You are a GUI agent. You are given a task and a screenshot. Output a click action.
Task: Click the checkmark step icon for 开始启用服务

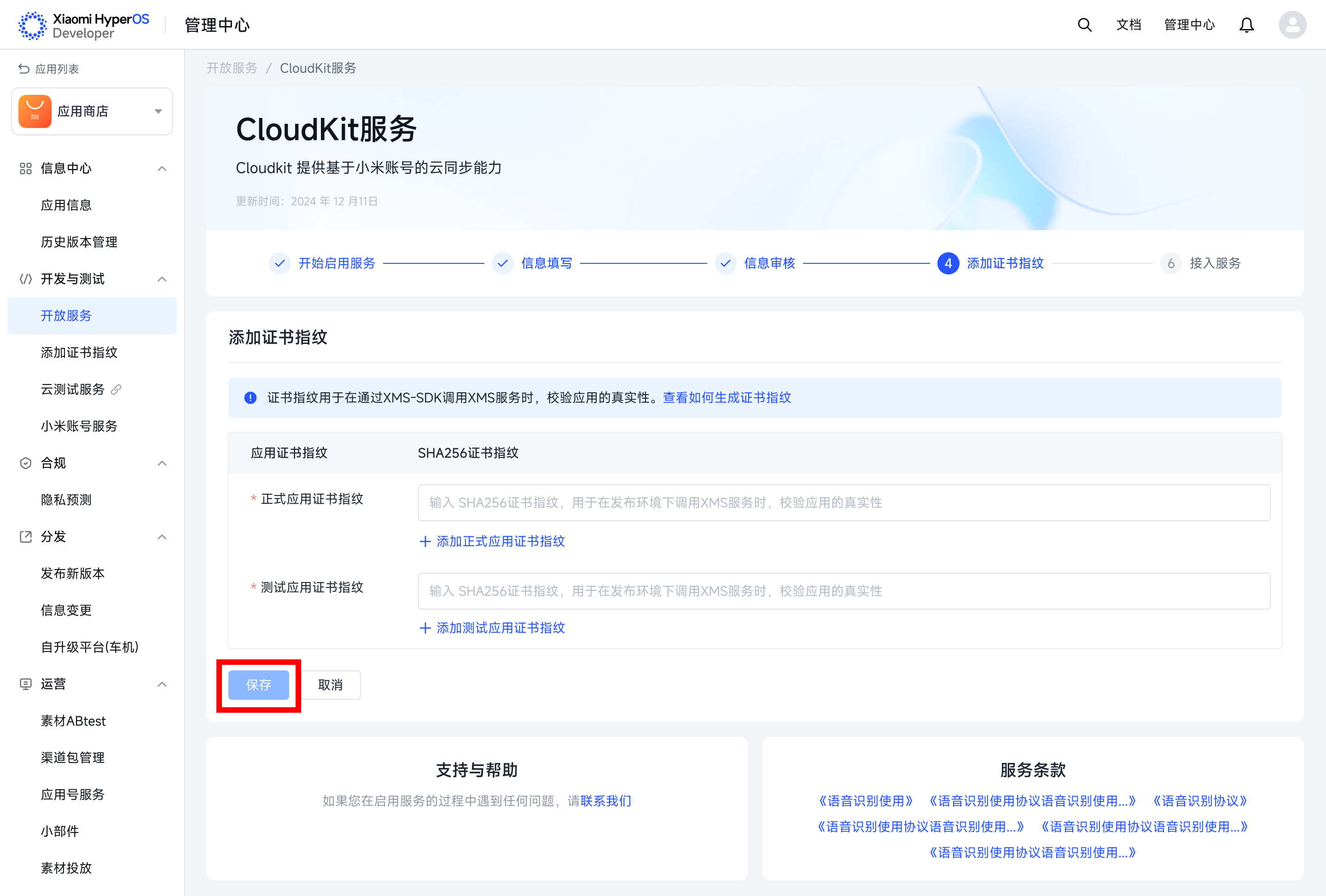[x=279, y=263]
